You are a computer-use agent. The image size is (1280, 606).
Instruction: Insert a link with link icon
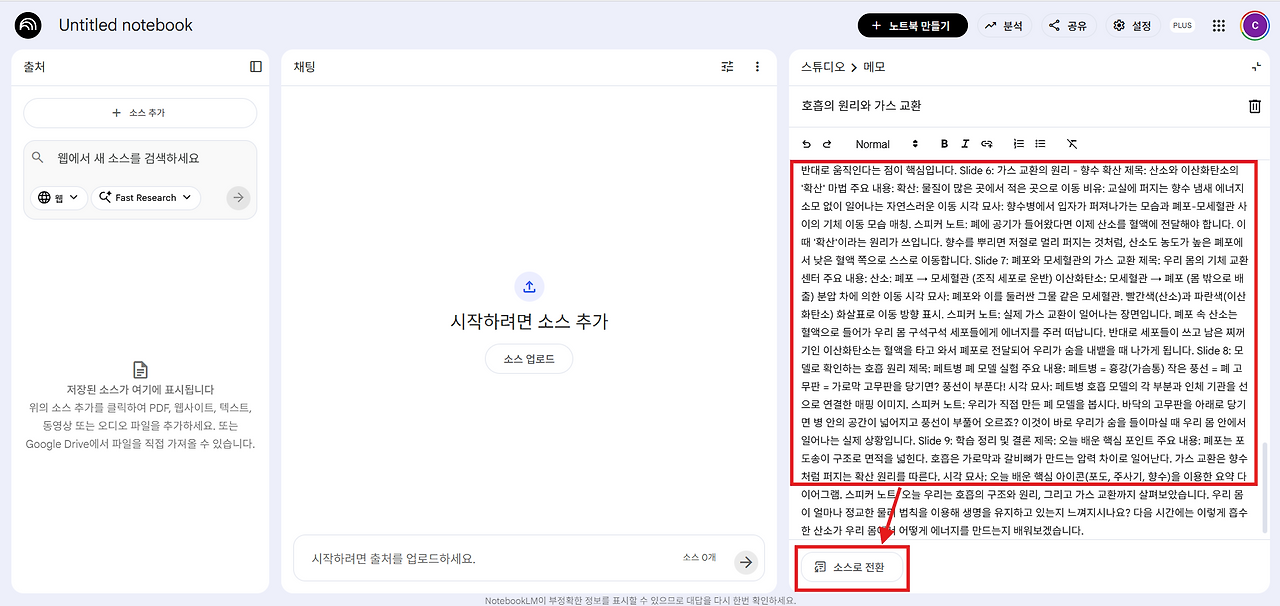(x=987, y=144)
